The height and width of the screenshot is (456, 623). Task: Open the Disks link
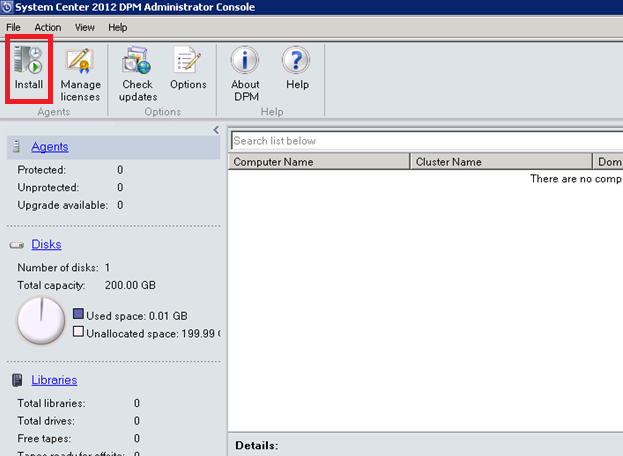(46, 244)
